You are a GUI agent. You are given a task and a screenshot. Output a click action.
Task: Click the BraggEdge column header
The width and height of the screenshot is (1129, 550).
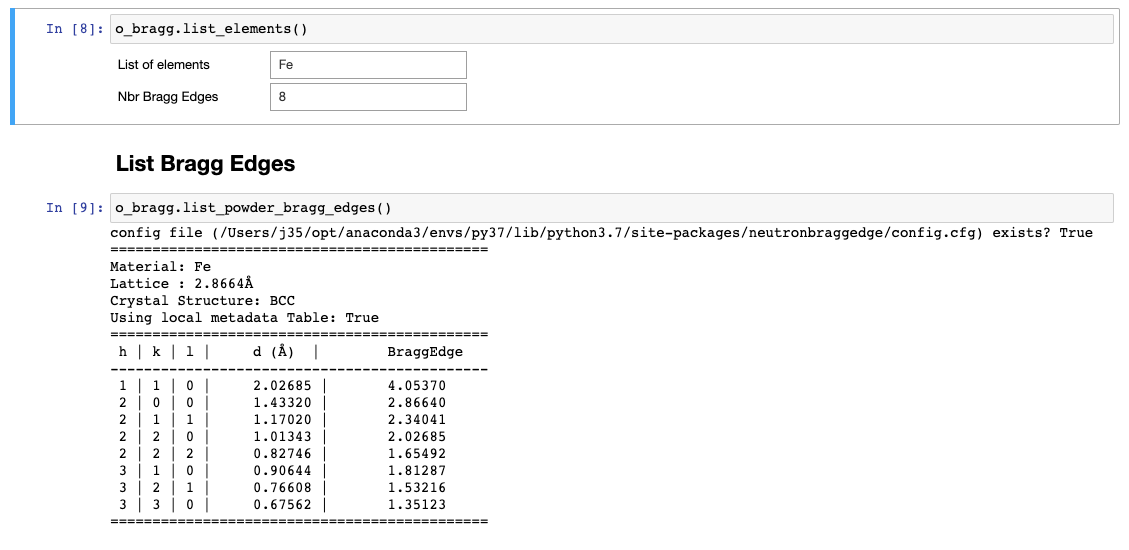(424, 352)
